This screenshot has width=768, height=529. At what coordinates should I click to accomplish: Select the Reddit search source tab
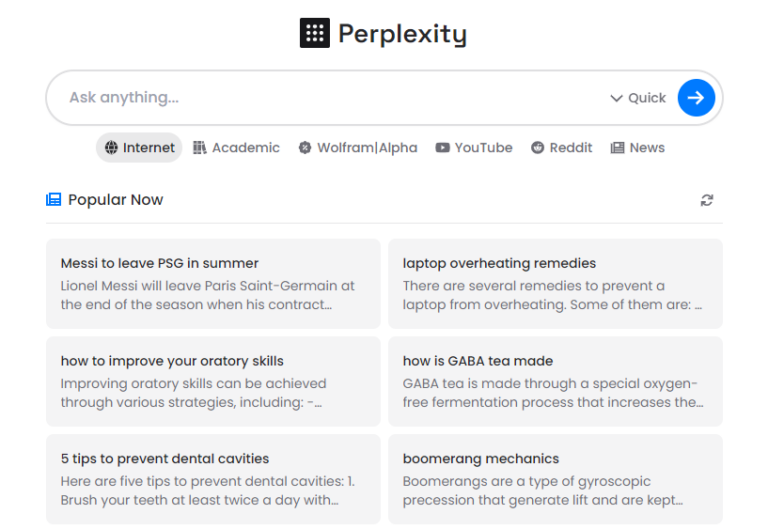coord(562,148)
